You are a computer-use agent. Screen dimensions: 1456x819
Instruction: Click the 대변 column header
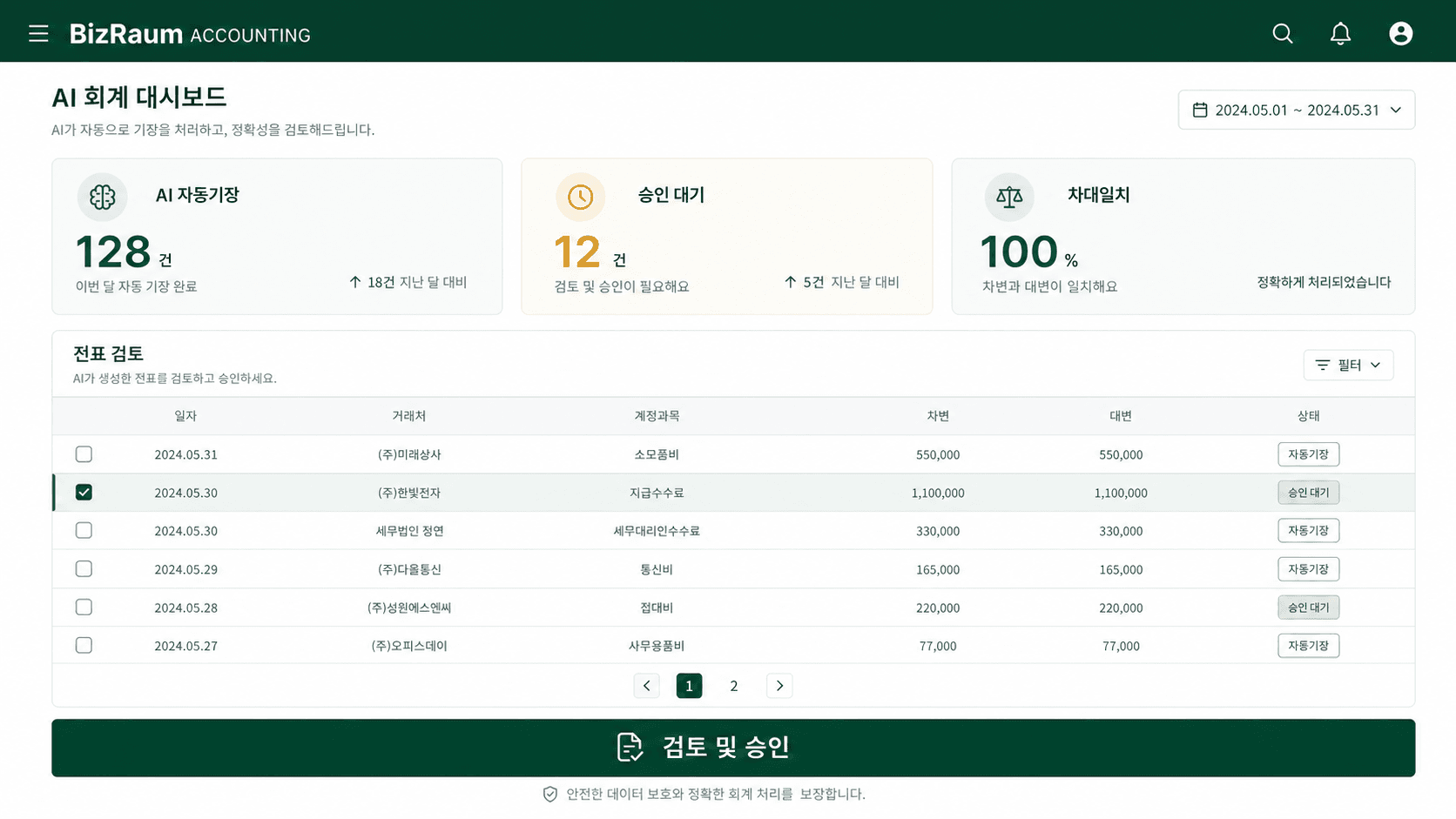click(x=1121, y=416)
